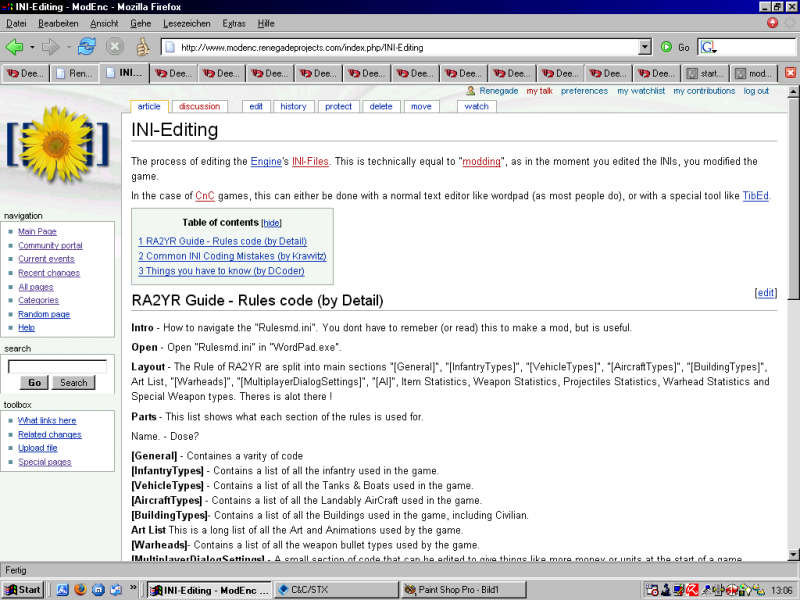Open What links here in toolbox
Screen dimensions: 800x600
point(47,420)
